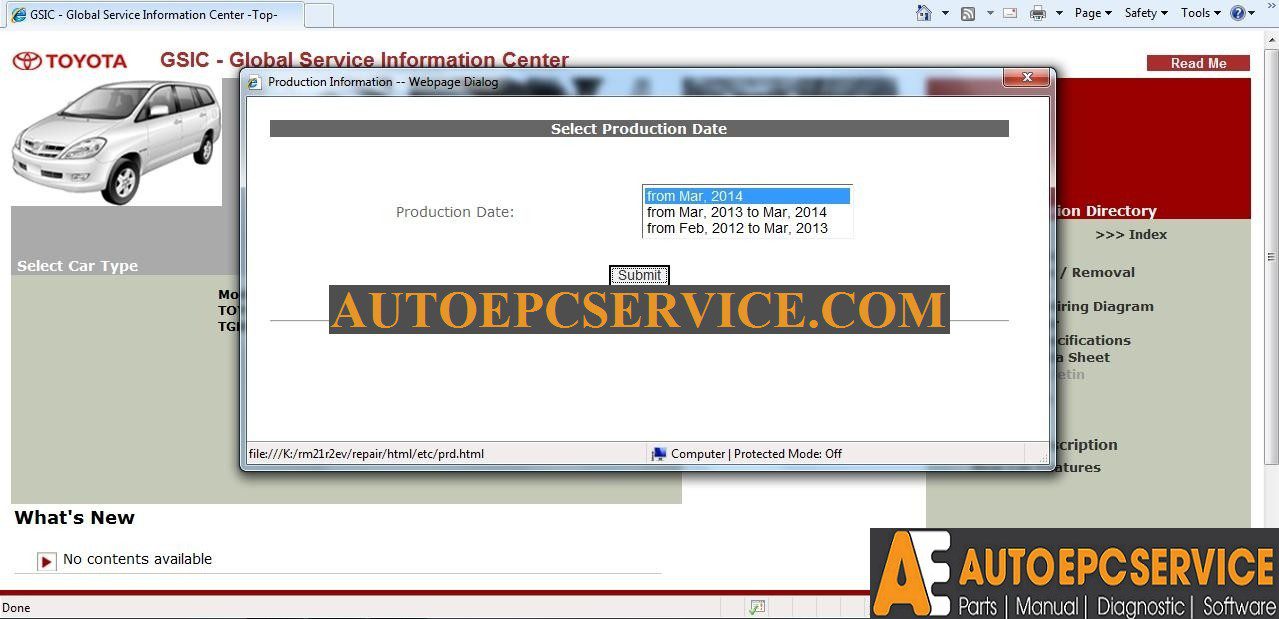Image resolution: width=1279 pixels, height=619 pixels.
Task: Click the '/ Removal' link in directory
Action: [x=1097, y=272]
